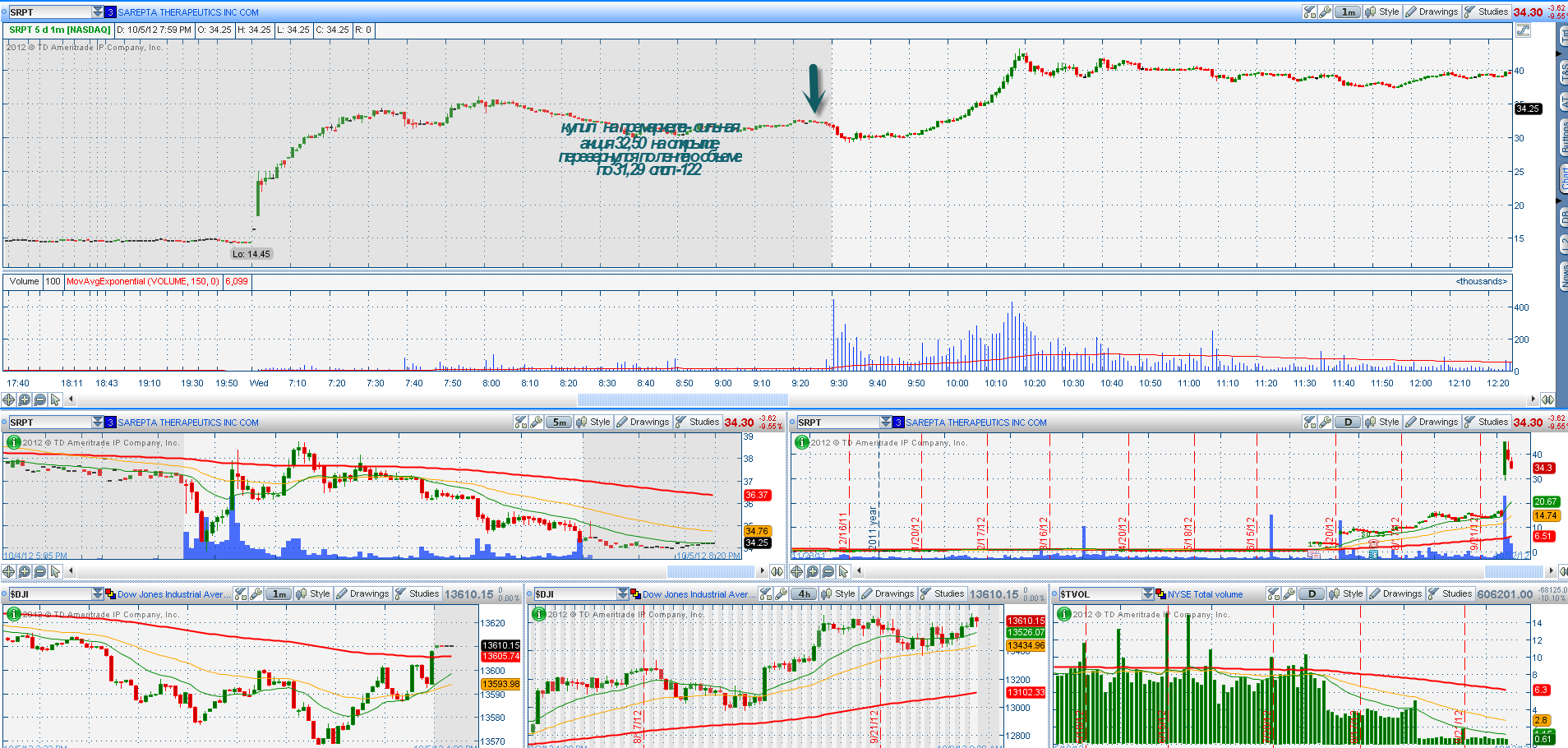Image resolution: width=1568 pixels, height=748 pixels.
Task: Click green info icon in $TVOL chart
Action: (1064, 614)
